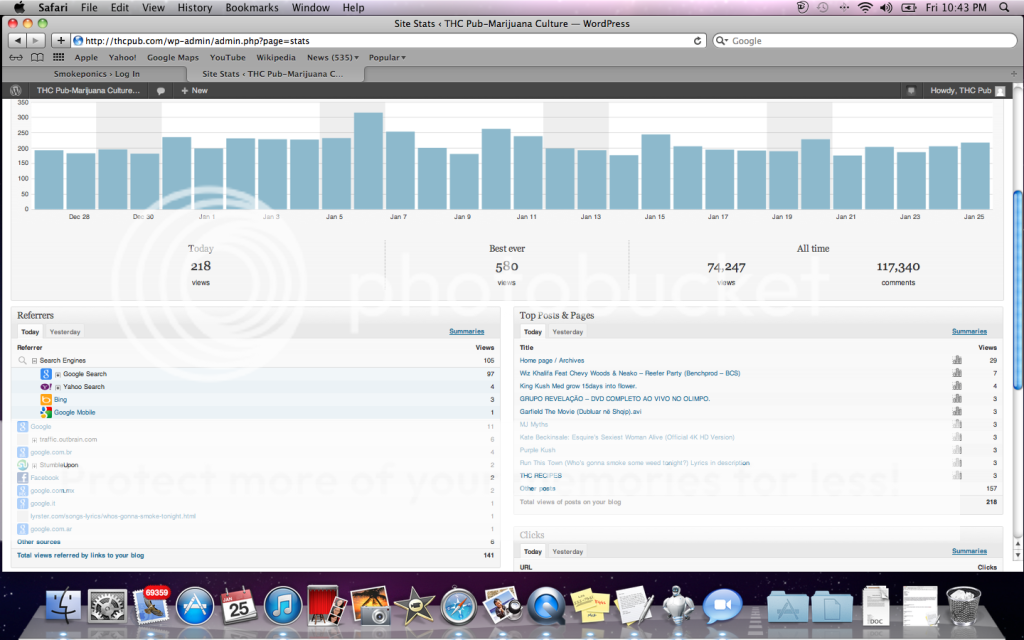Expand the Google Search referrer row
Image resolution: width=1024 pixels, height=640 pixels.
click(58, 374)
